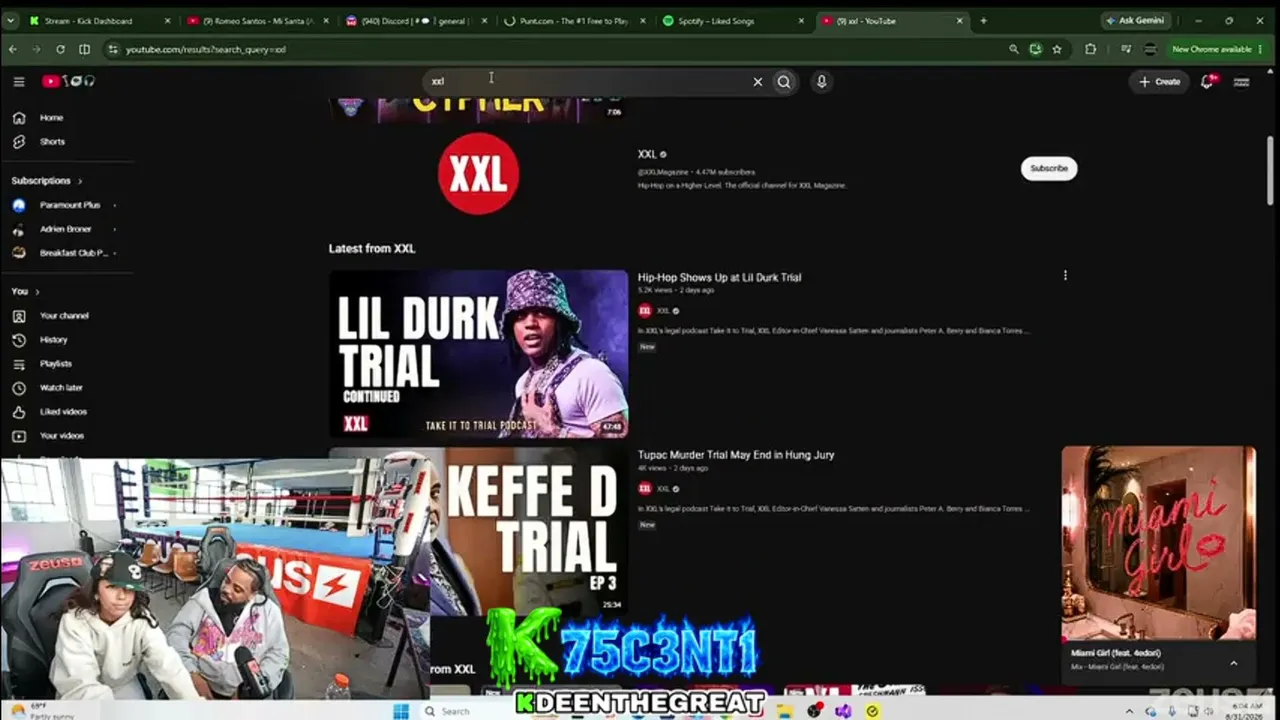Close the Kick Dashboard tab
The width and height of the screenshot is (1280, 720).
(166, 20)
